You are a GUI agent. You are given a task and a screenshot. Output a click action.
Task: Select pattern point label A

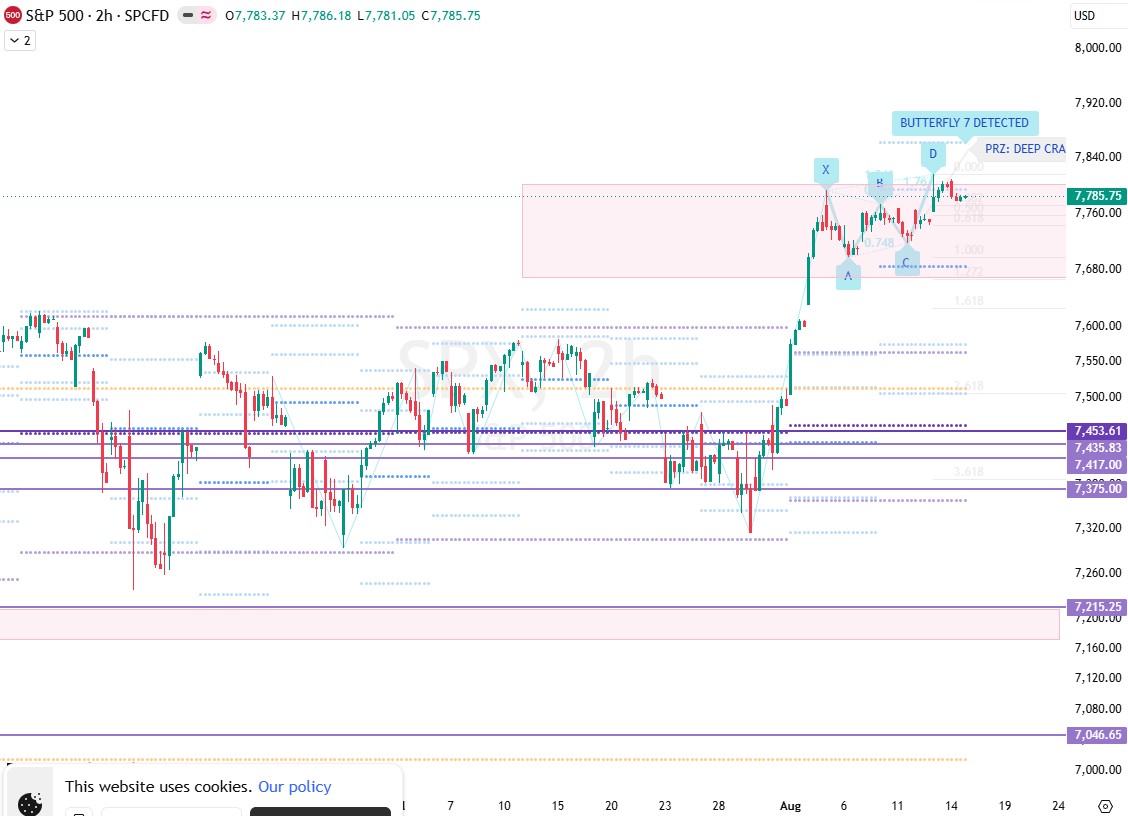click(848, 276)
